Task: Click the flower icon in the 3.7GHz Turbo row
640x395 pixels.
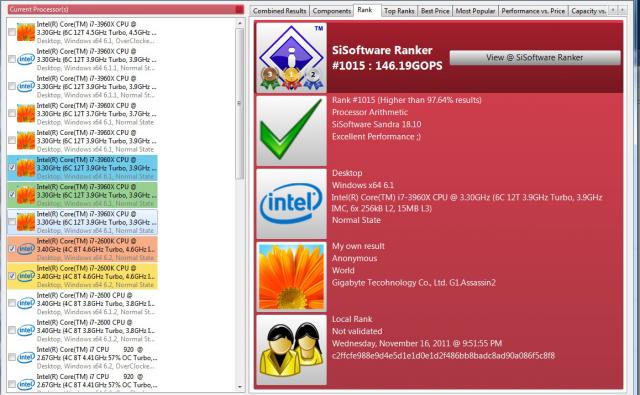Action: click(x=26, y=113)
